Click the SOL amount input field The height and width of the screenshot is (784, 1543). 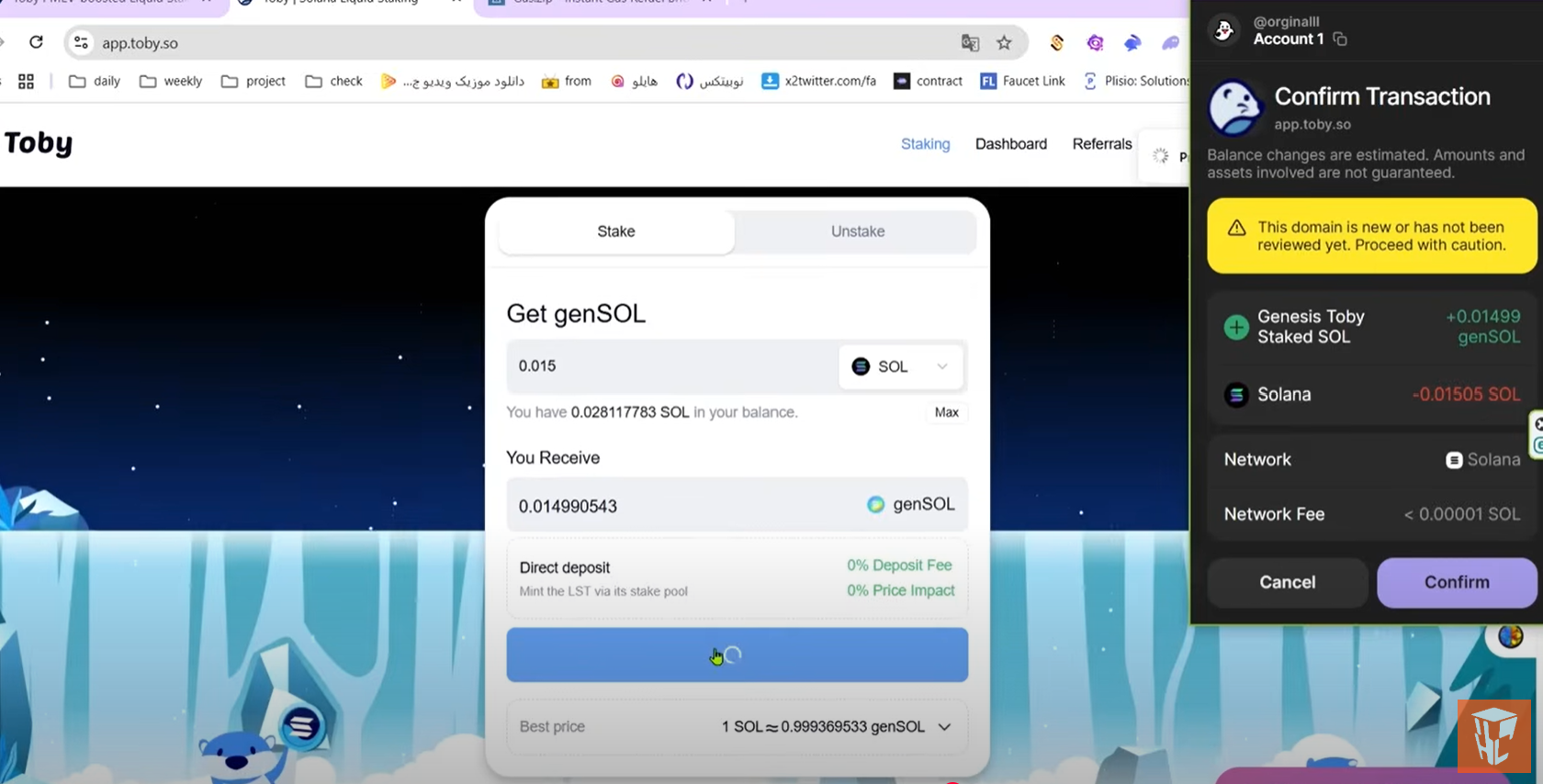pyautogui.click(x=670, y=366)
